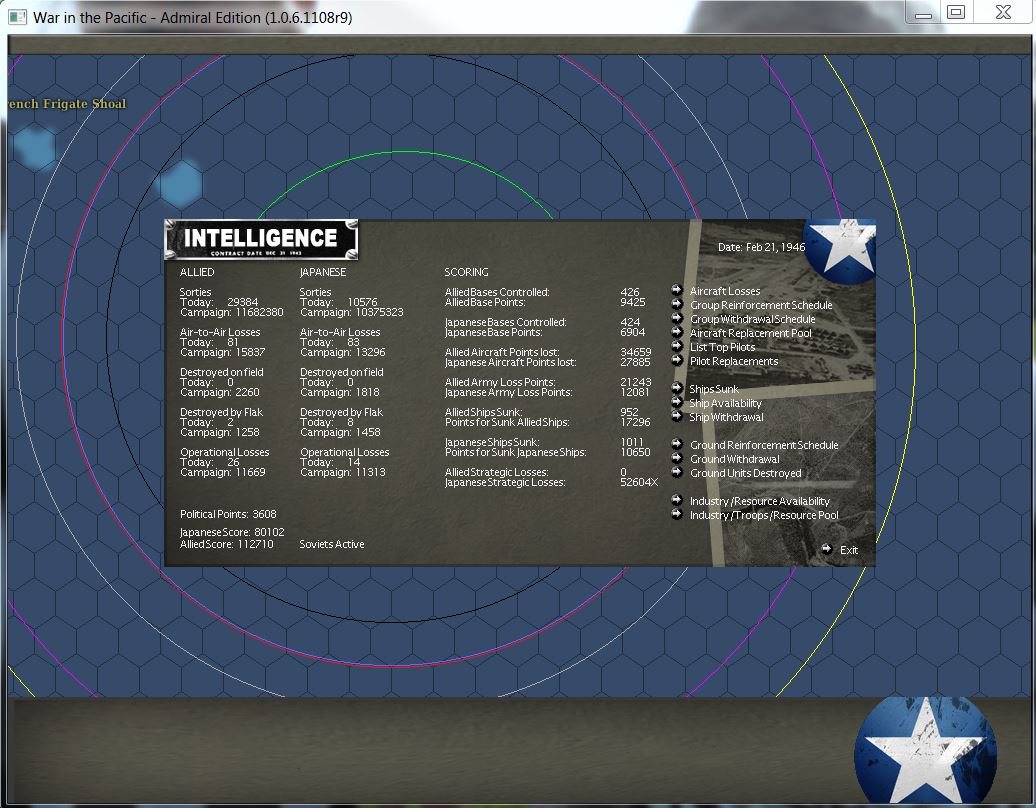Click the arrow icon beside Pilot Replacements
Viewport: 1036px width, 808px height.
point(677,360)
